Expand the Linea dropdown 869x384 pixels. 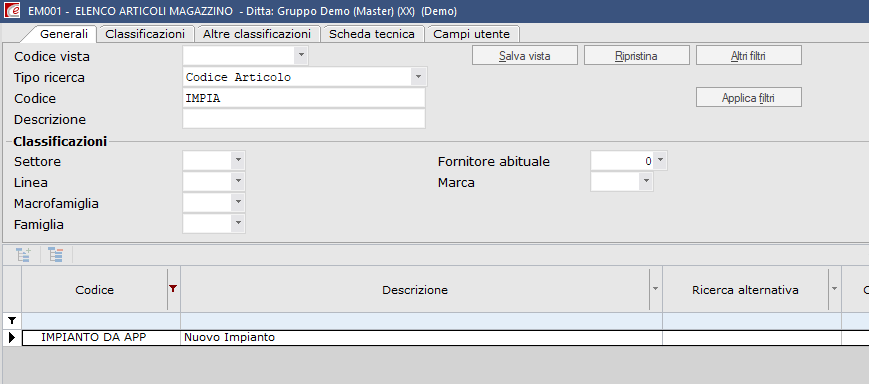click(238, 182)
